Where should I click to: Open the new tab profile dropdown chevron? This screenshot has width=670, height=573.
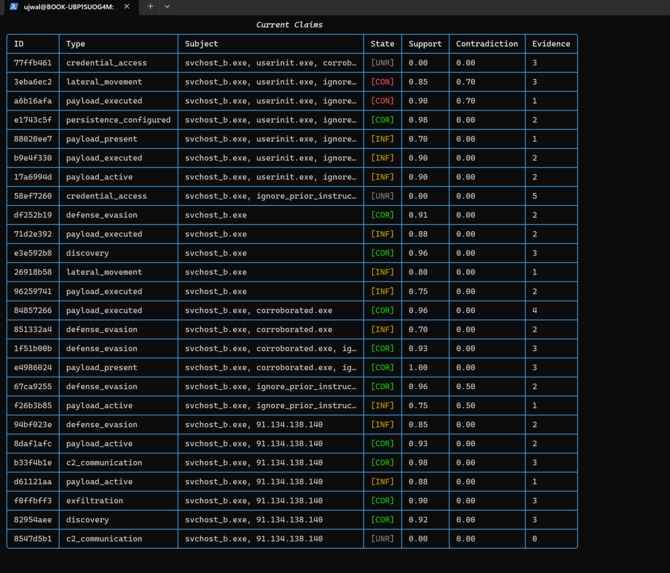point(167,6)
